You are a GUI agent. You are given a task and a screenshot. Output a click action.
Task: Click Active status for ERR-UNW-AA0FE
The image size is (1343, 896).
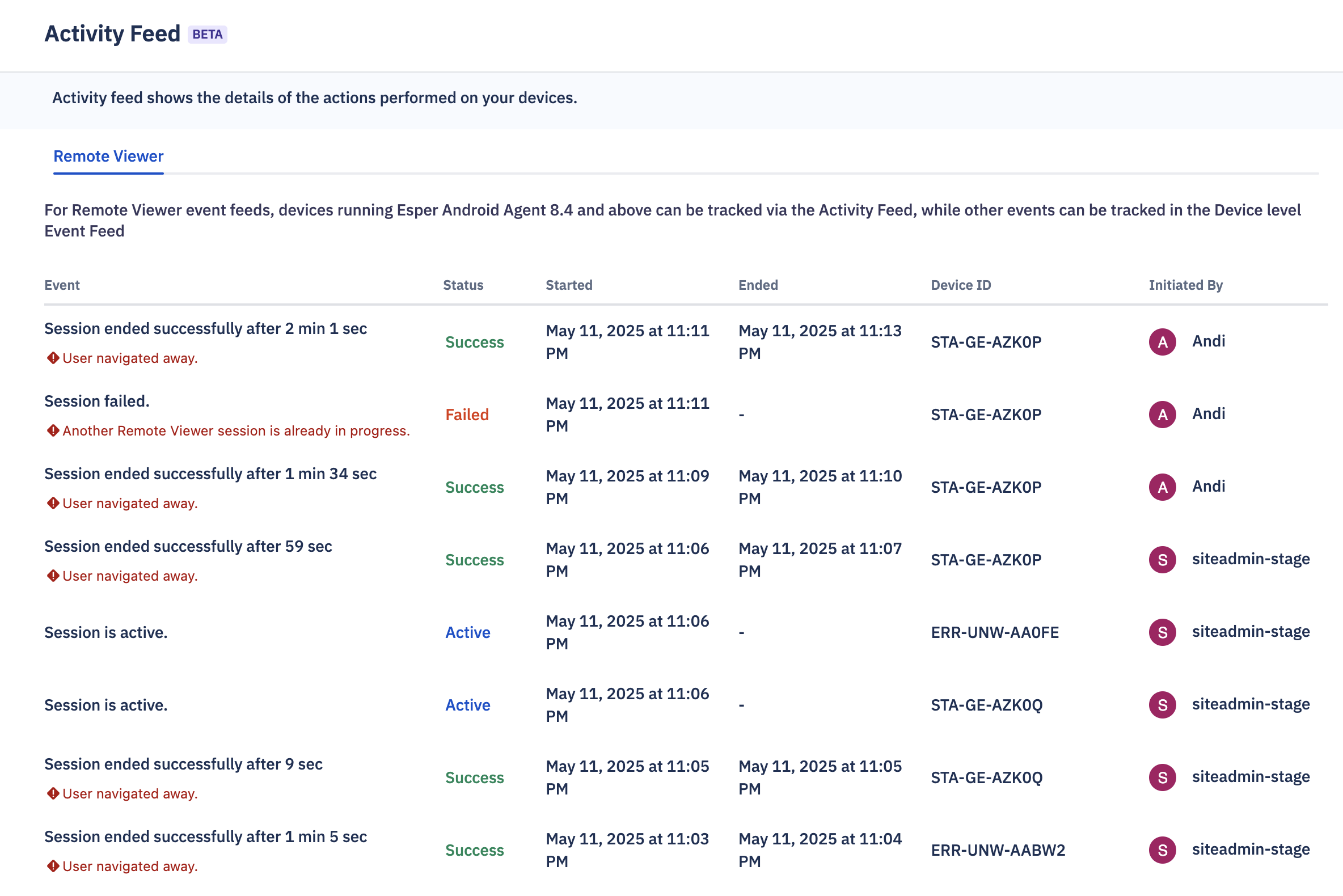tap(467, 632)
